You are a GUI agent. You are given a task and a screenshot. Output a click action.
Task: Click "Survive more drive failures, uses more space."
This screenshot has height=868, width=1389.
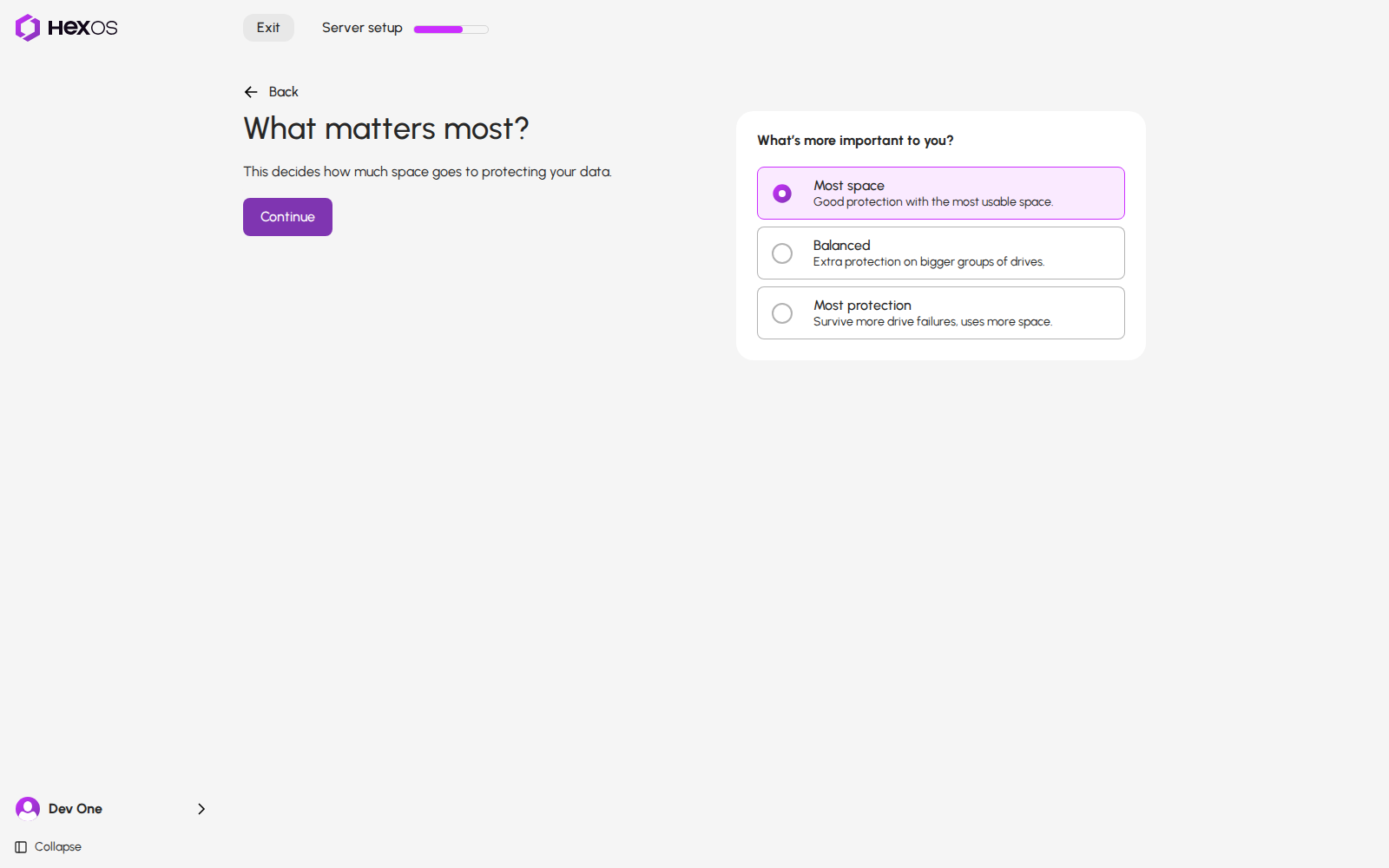(932, 322)
